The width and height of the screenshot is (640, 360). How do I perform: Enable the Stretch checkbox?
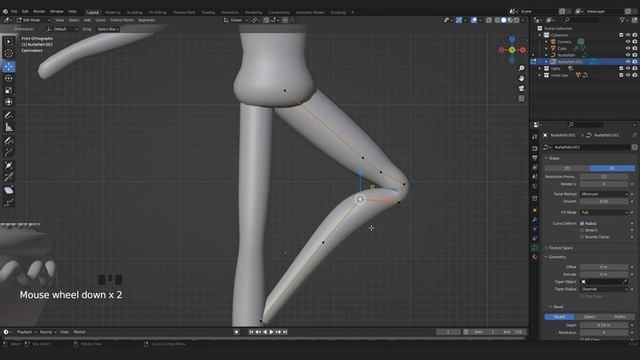point(582,230)
